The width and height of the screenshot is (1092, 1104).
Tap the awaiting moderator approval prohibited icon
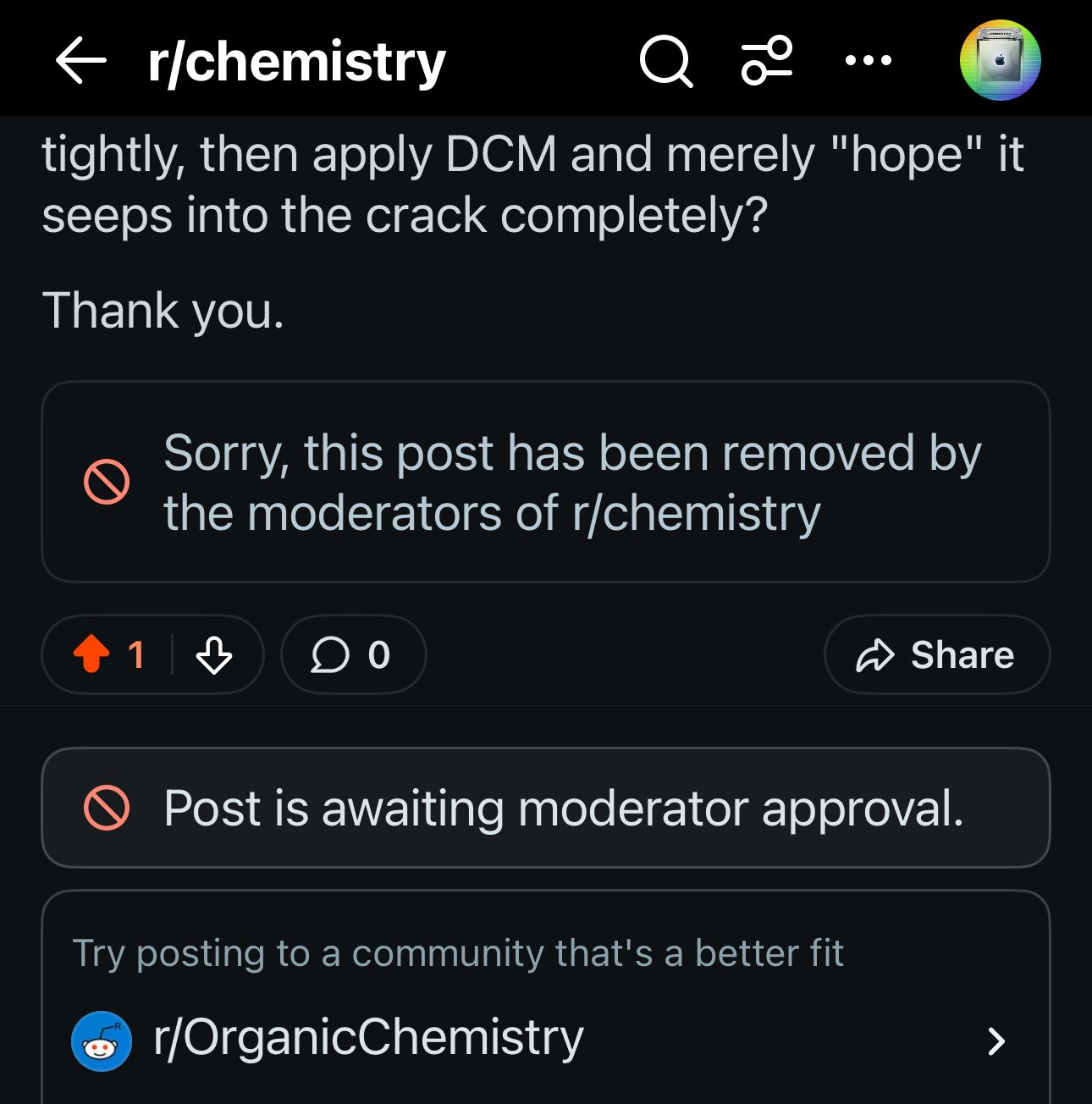[107, 808]
